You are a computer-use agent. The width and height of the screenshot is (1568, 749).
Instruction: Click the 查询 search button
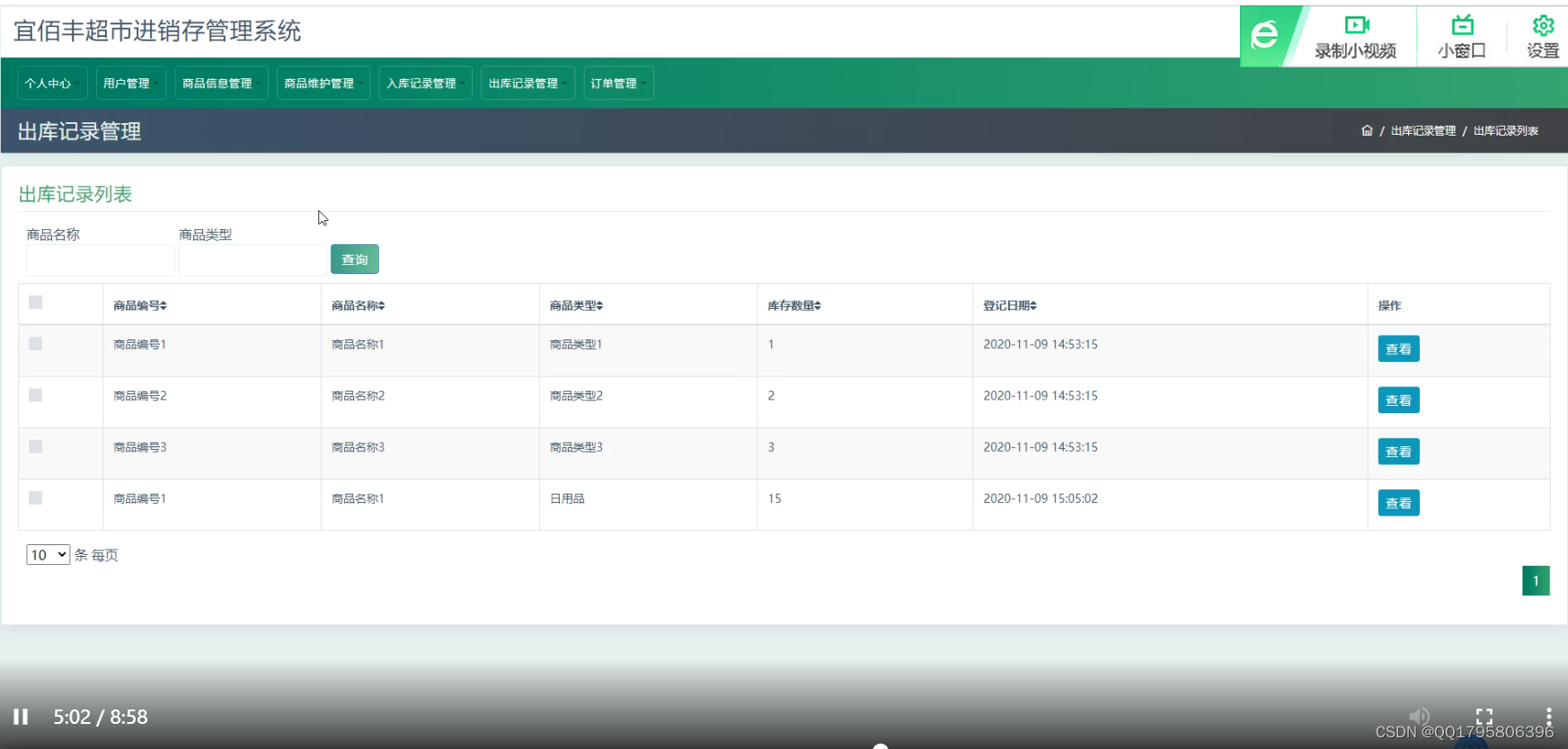pyautogui.click(x=355, y=260)
